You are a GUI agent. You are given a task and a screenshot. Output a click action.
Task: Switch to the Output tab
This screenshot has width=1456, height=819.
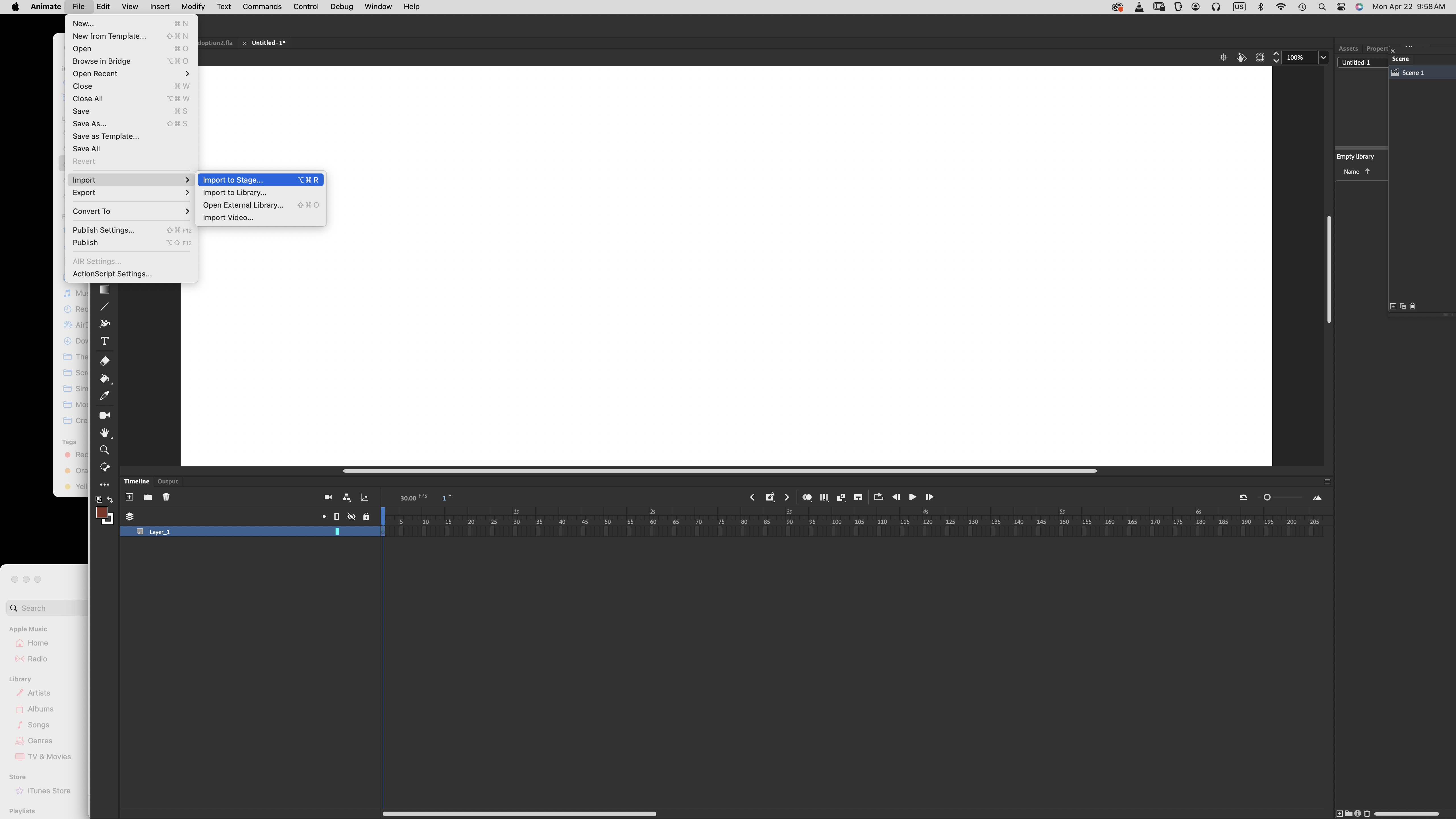click(x=167, y=481)
